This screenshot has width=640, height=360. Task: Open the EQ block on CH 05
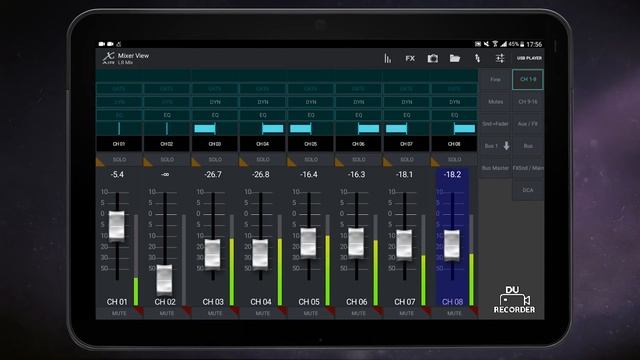click(311, 115)
